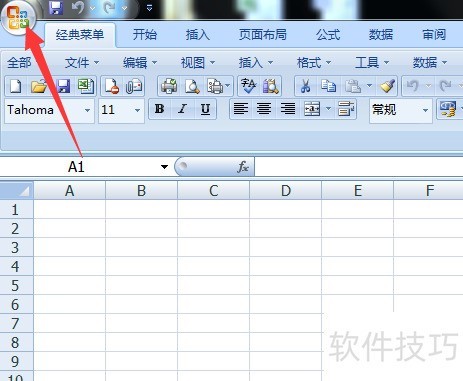This screenshot has height=381, width=463.
Task: Open the font size 11 dropdown
Action: pyautogui.click(x=137, y=110)
